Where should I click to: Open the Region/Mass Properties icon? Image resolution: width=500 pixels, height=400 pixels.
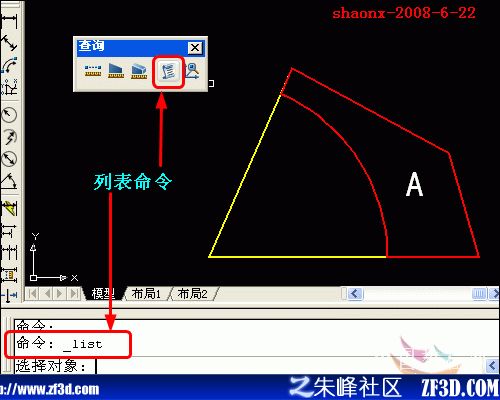[139, 71]
